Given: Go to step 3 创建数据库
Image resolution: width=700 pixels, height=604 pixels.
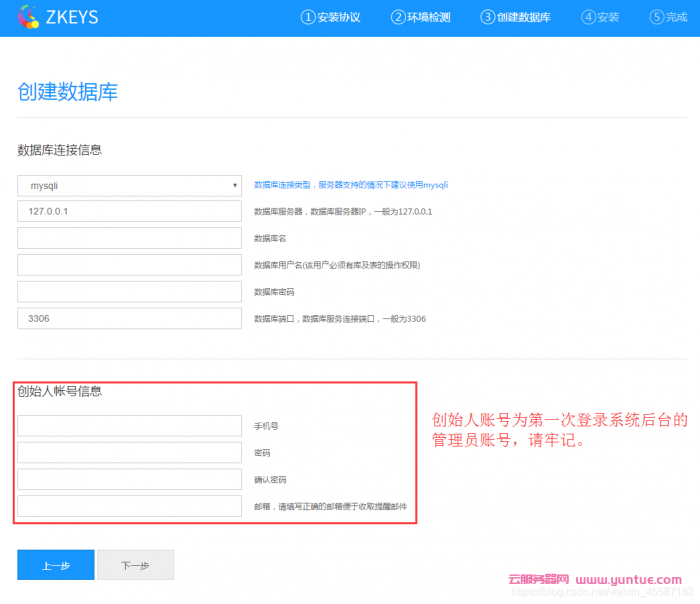Looking at the screenshot, I should pyautogui.click(x=515, y=17).
